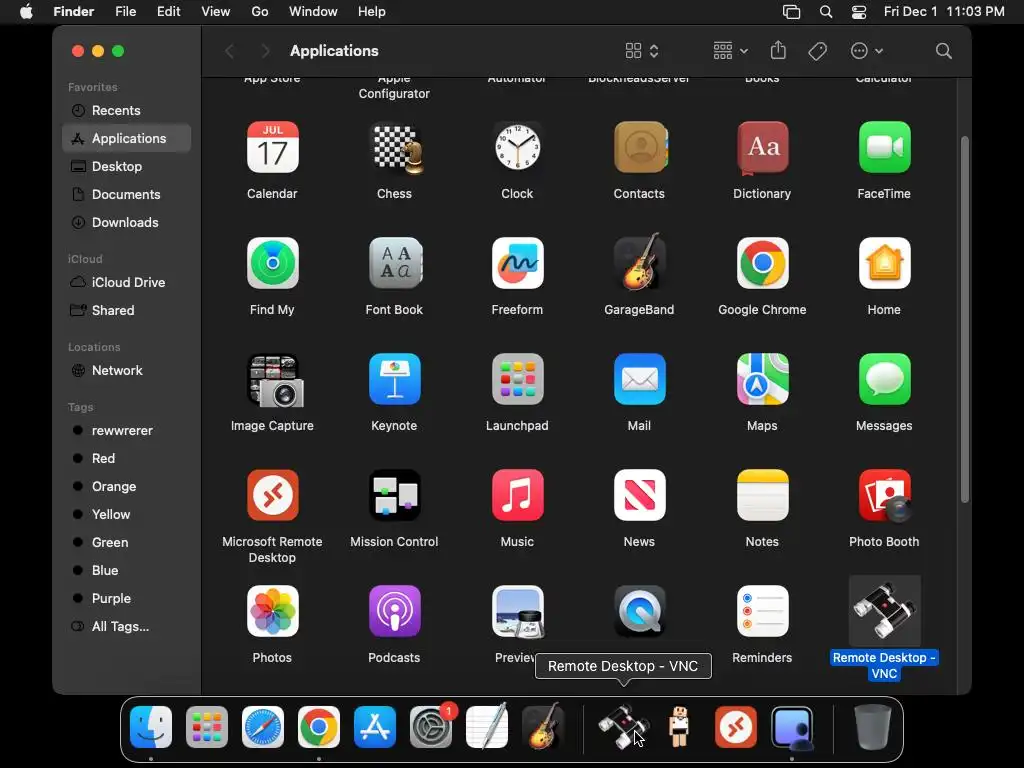This screenshot has height=768, width=1024.
Task: Open the Help menu
Action: click(x=372, y=12)
